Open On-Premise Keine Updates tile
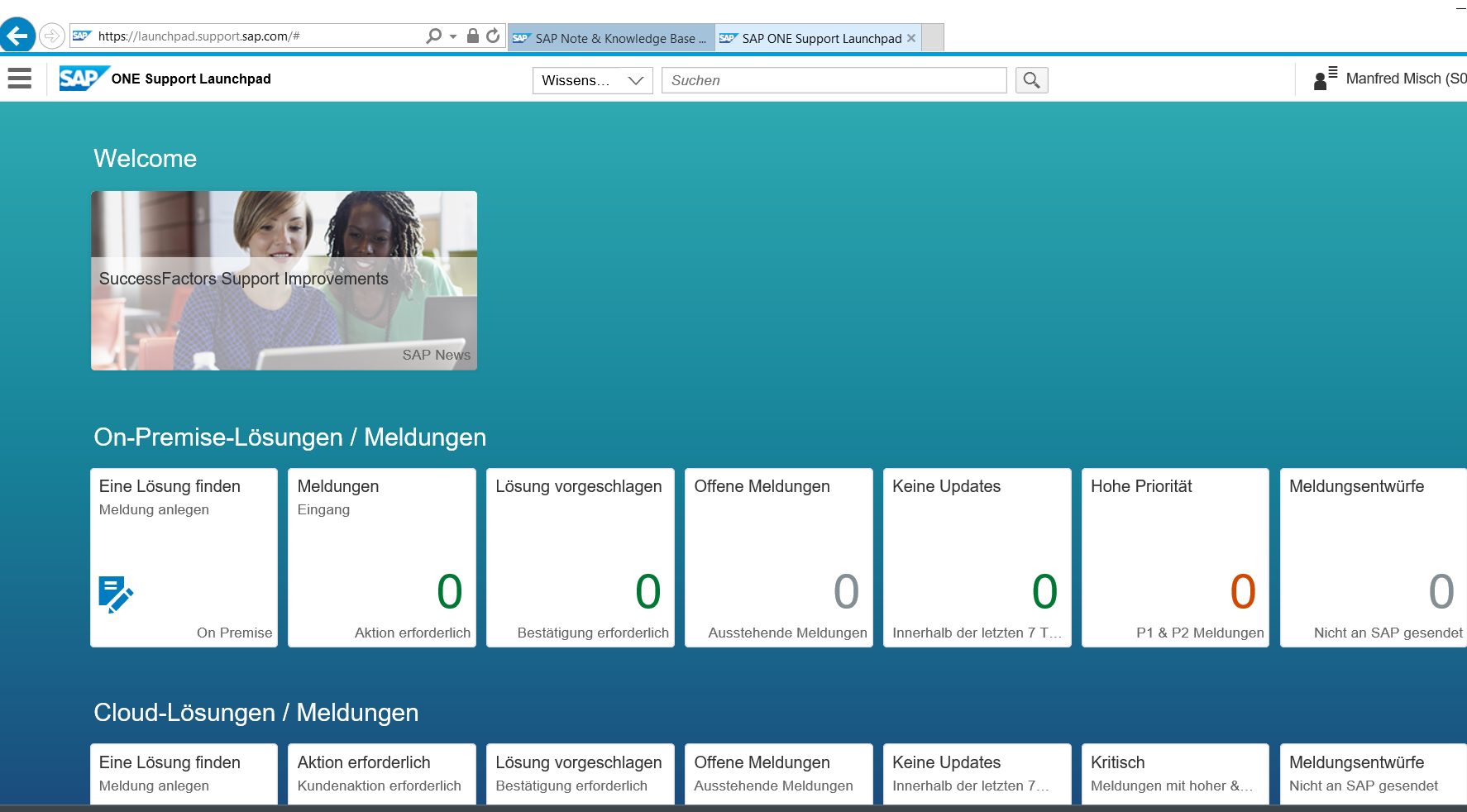The image size is (1467, 812). pyautogui.click(x=977, y=557)
